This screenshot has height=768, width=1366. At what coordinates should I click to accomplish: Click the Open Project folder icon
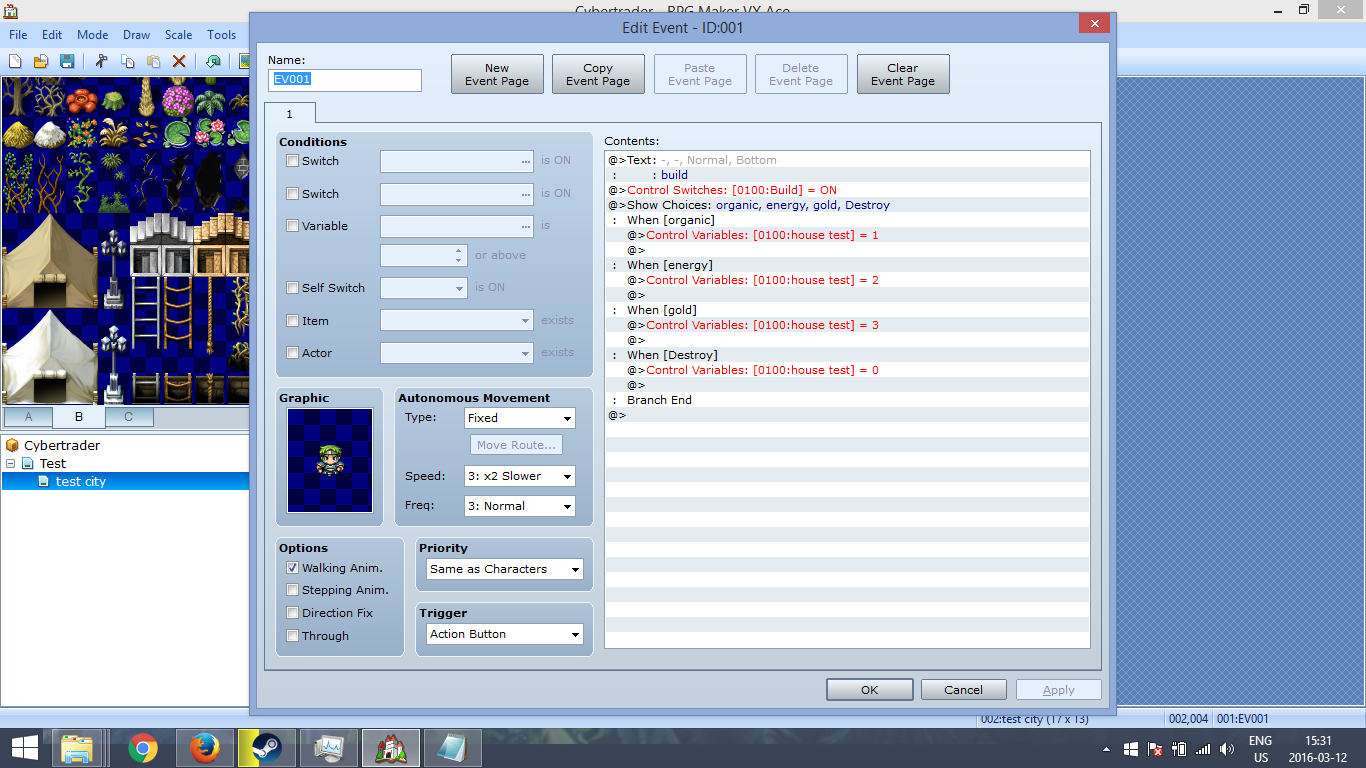pos(42,62)
